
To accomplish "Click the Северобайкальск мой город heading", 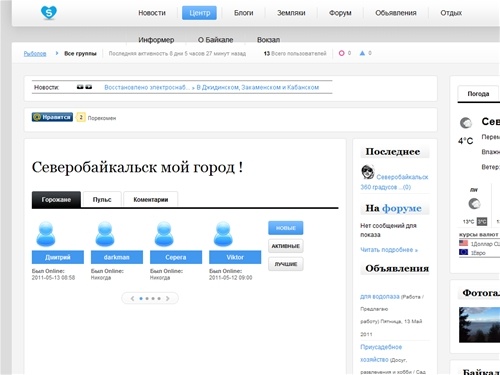I will click(x=137, y=167).
